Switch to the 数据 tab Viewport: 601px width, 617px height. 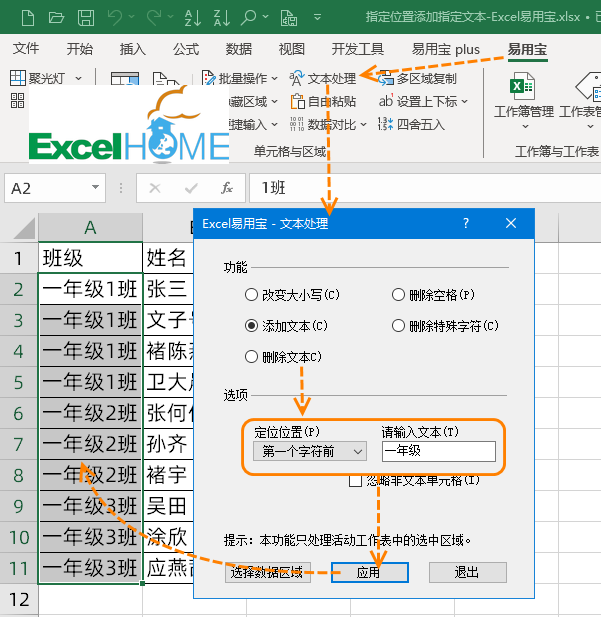coord(239,49)
